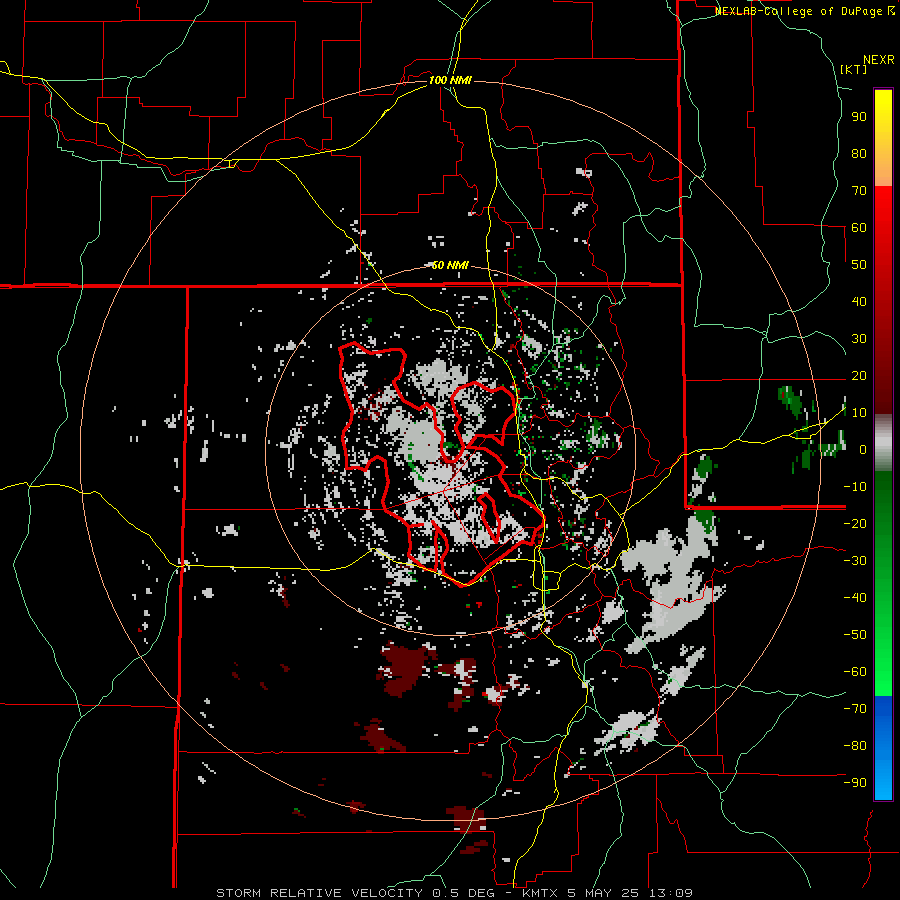900x900 pixels.
Task: Click the 100 NMI range ring label
Action: 450,80
